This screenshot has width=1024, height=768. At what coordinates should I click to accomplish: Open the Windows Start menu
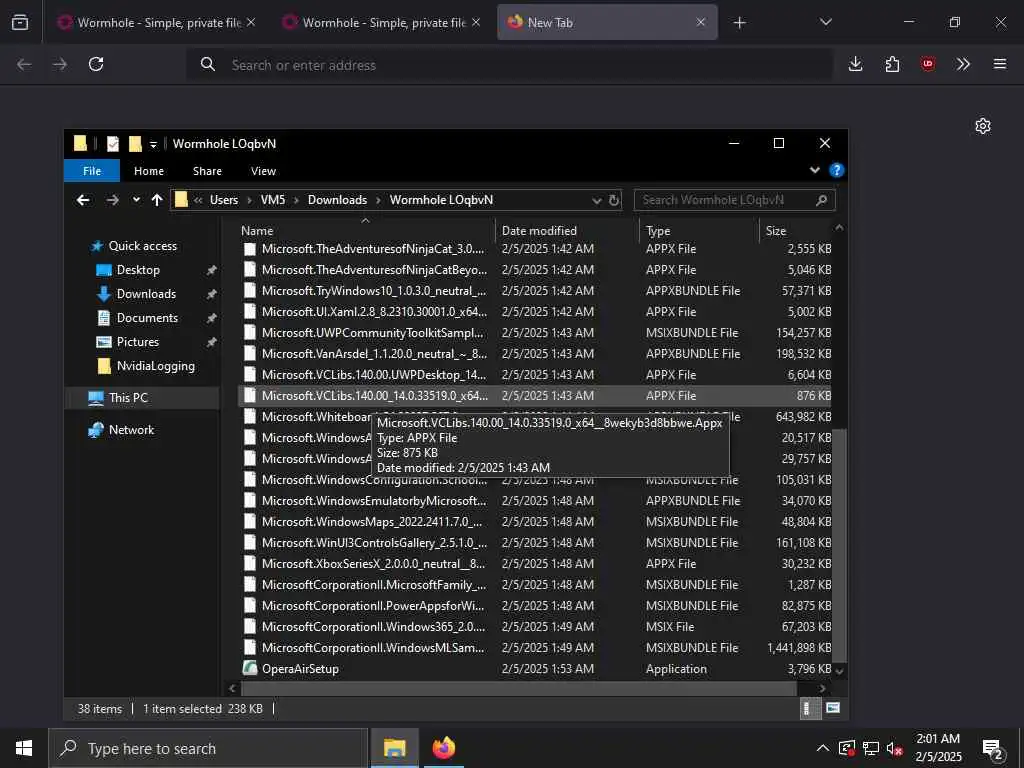(x=24, y=748)
